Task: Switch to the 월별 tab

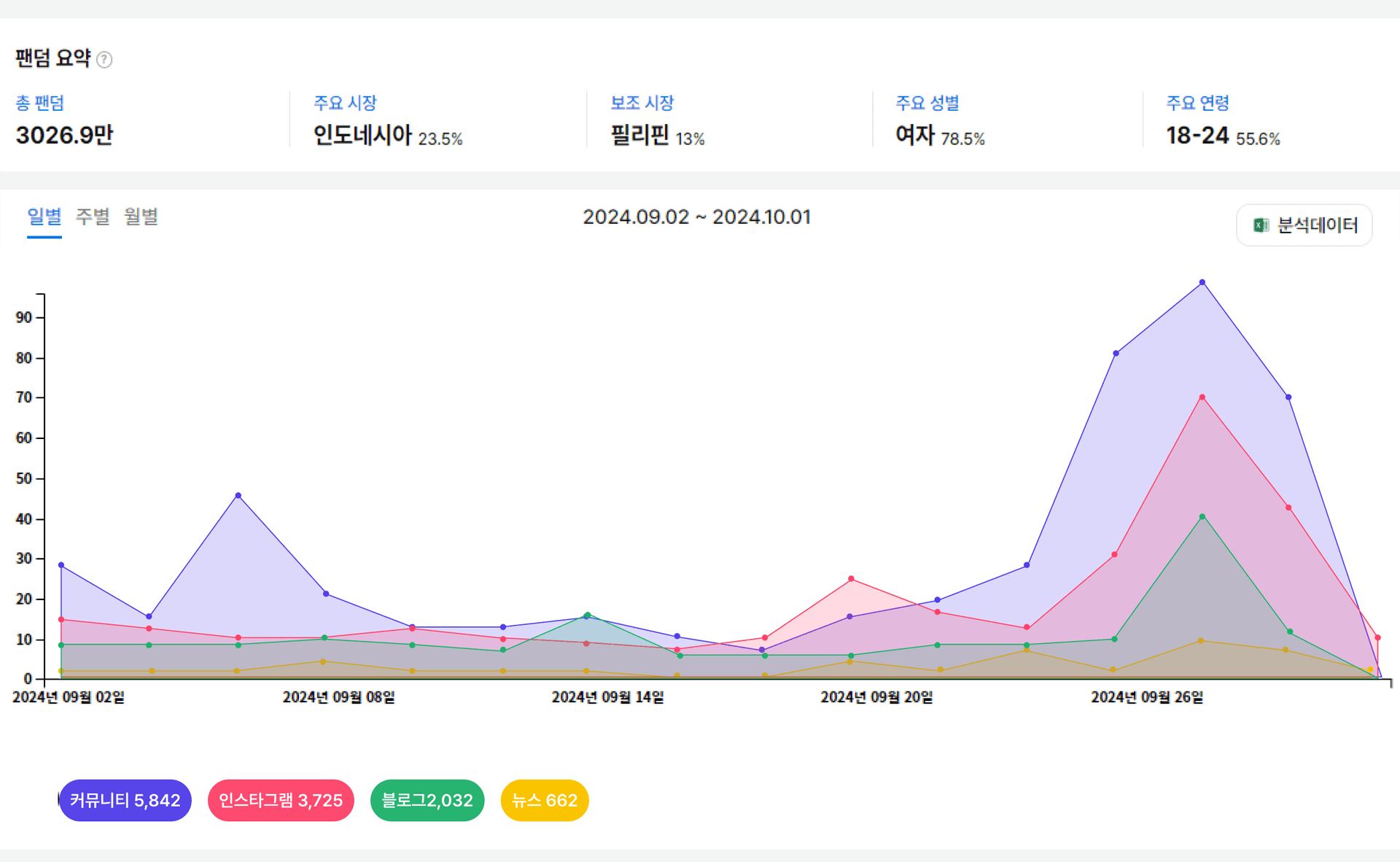Action: [x=141, y=217]
